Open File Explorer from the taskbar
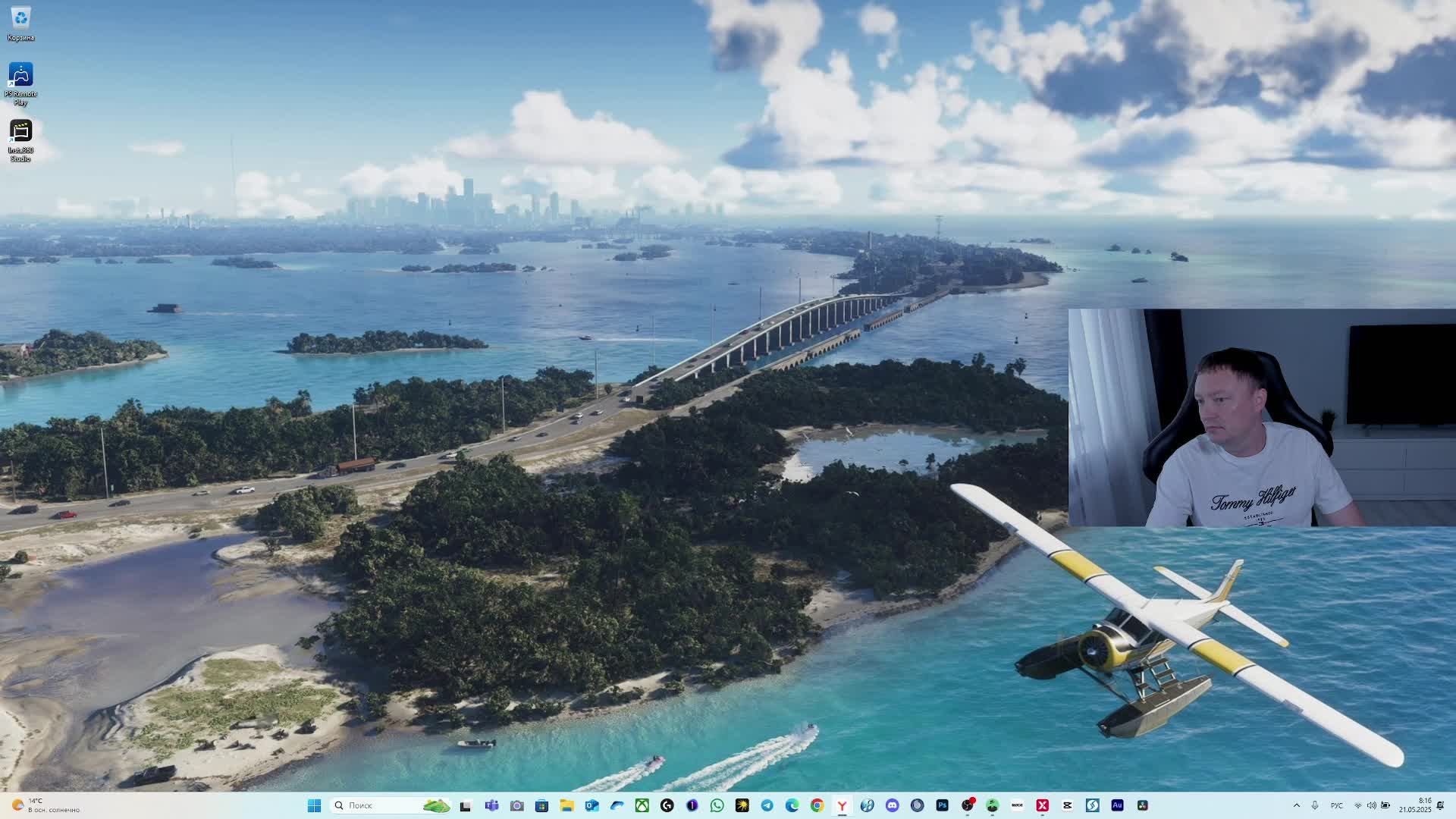Image resolution: width=1456 pixels, height=819 pixels. point(566,805)
